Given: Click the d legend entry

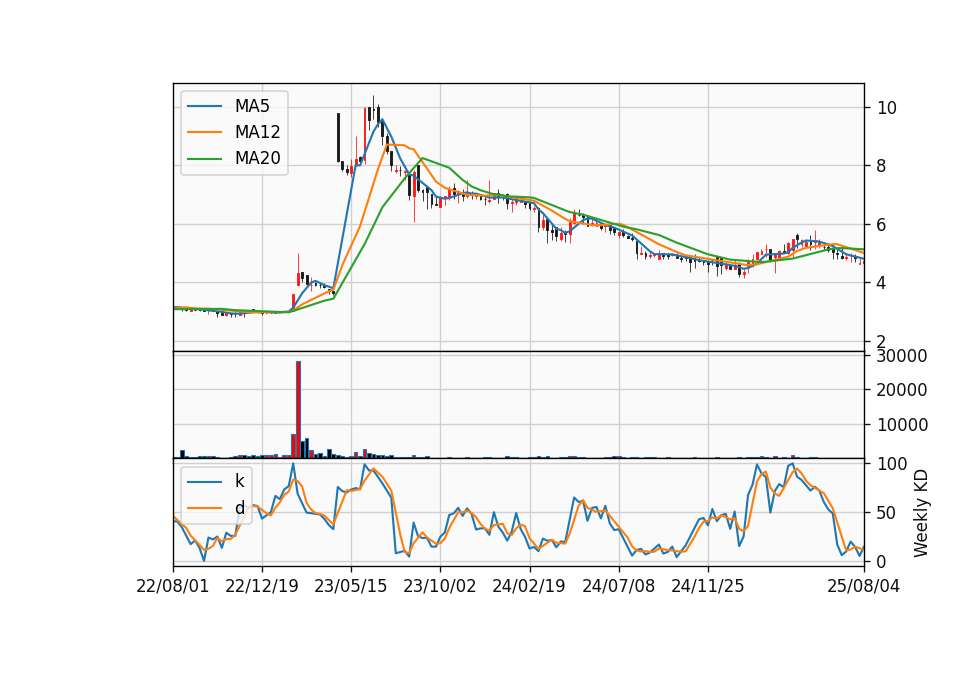Looking at the screenshot, I should [x=239, y=508].
